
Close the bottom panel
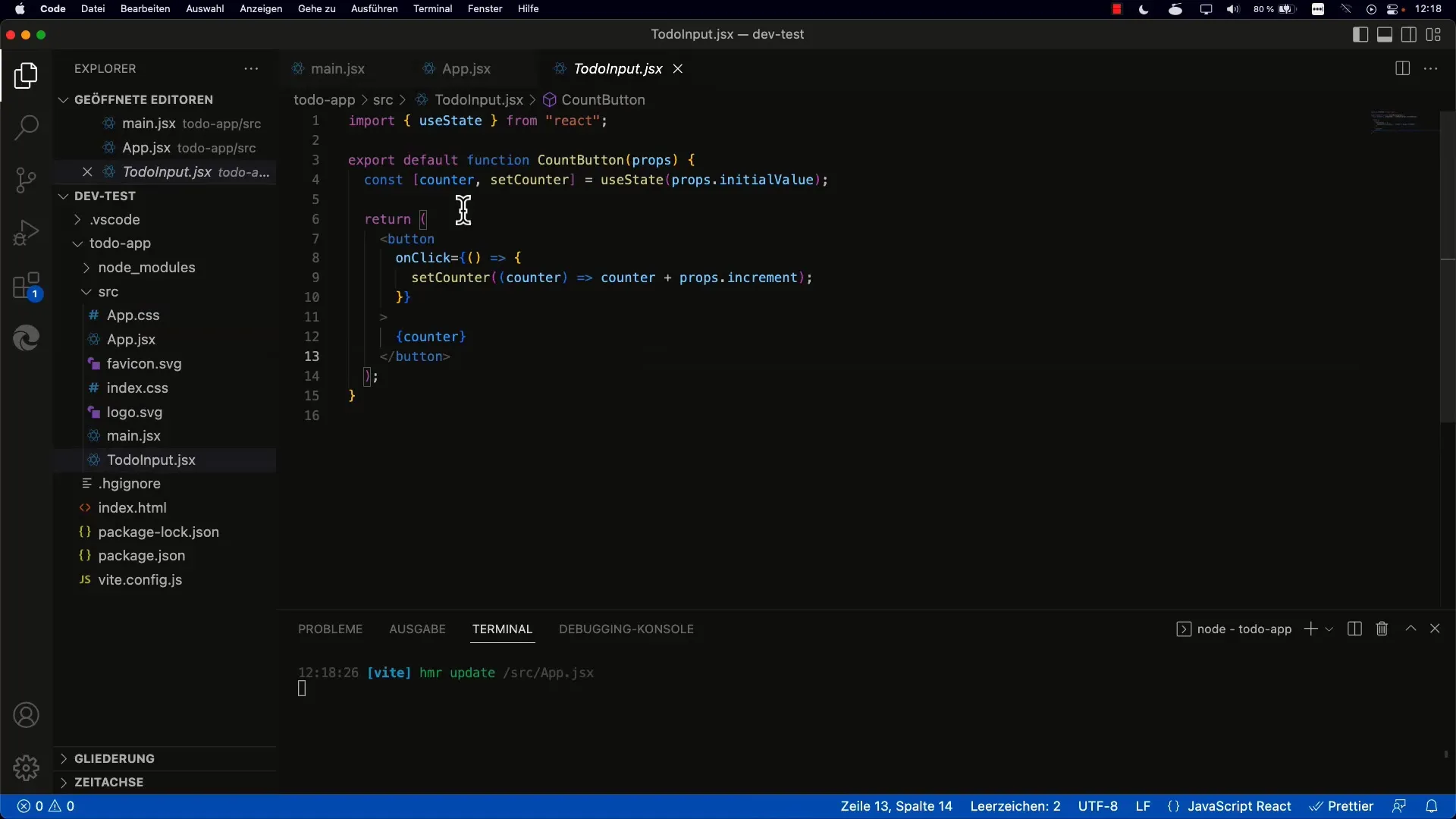(1435, 629)
